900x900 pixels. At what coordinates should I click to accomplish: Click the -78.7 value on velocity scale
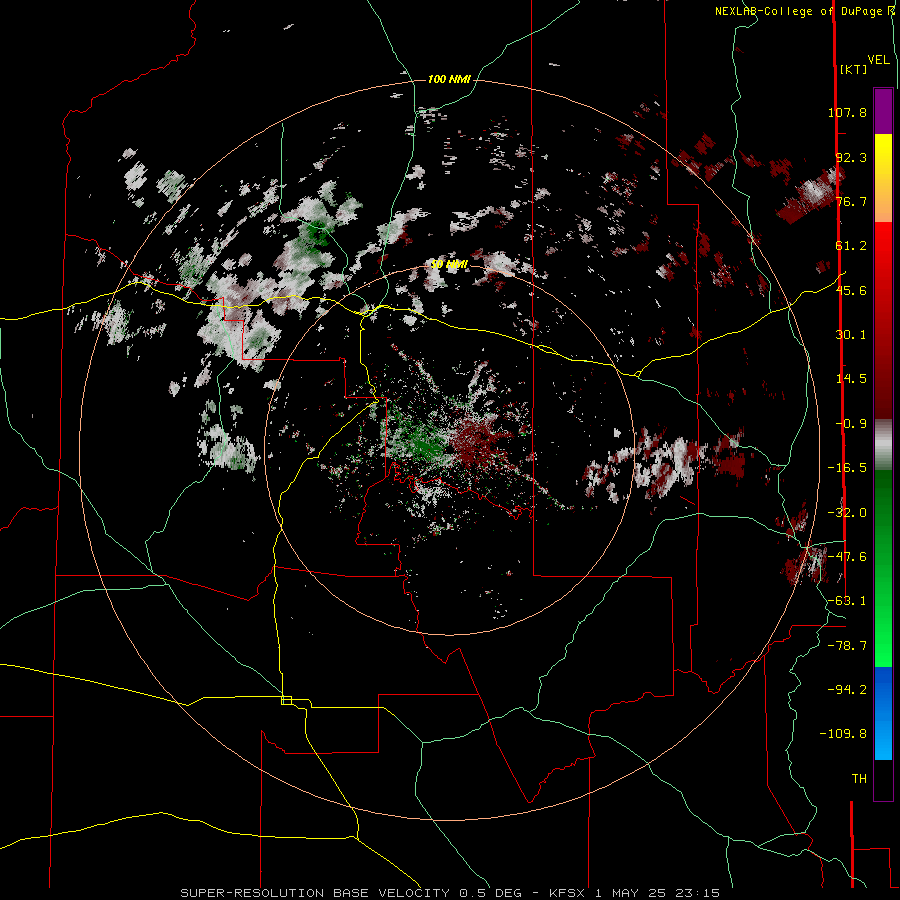pos(847,646)
